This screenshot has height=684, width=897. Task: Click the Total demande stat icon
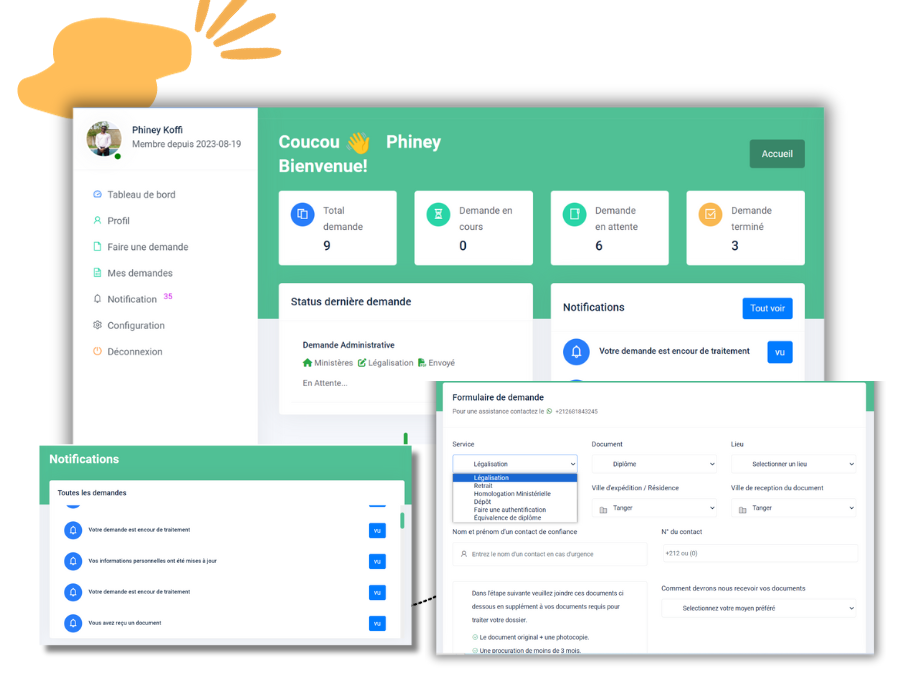(x=302, y=214)
